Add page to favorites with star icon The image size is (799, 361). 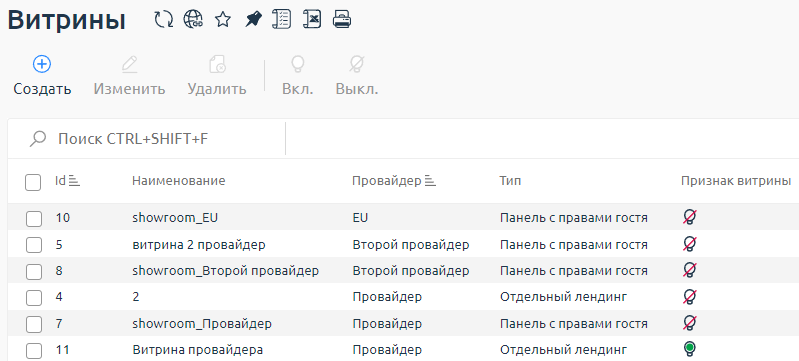click(223, 20)
